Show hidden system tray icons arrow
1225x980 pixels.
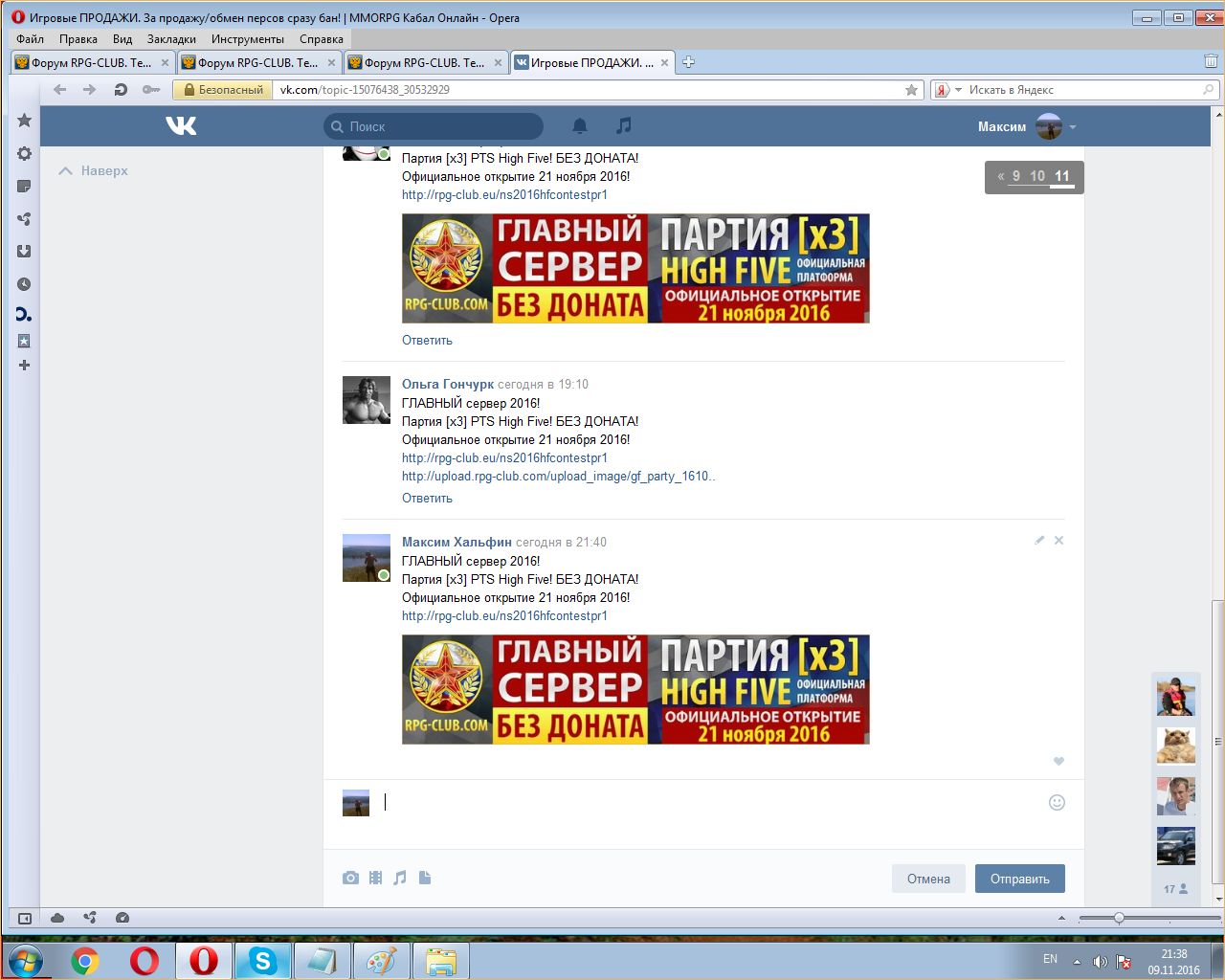pos(1077,960)
